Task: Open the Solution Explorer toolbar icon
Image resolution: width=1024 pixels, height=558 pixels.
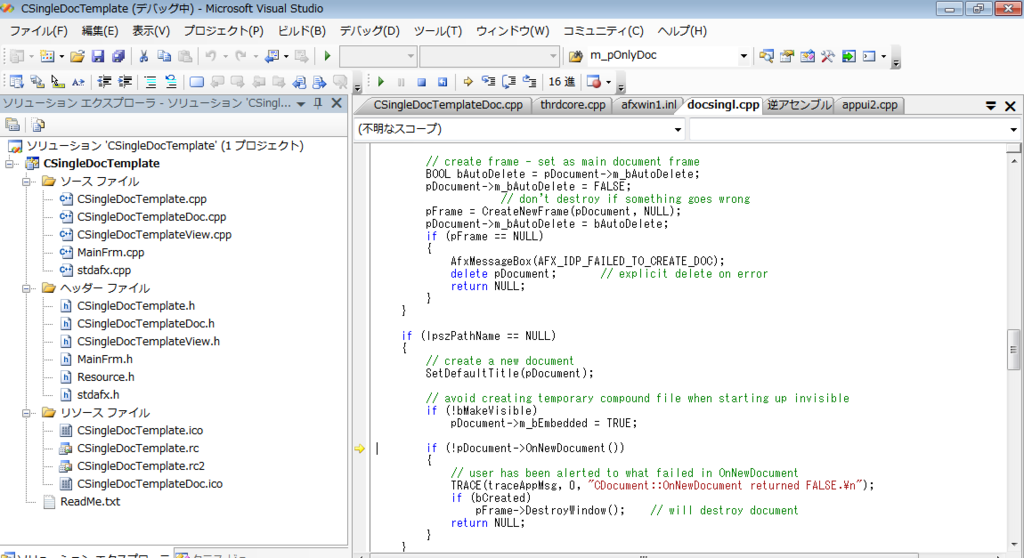Action: (766, 56)
